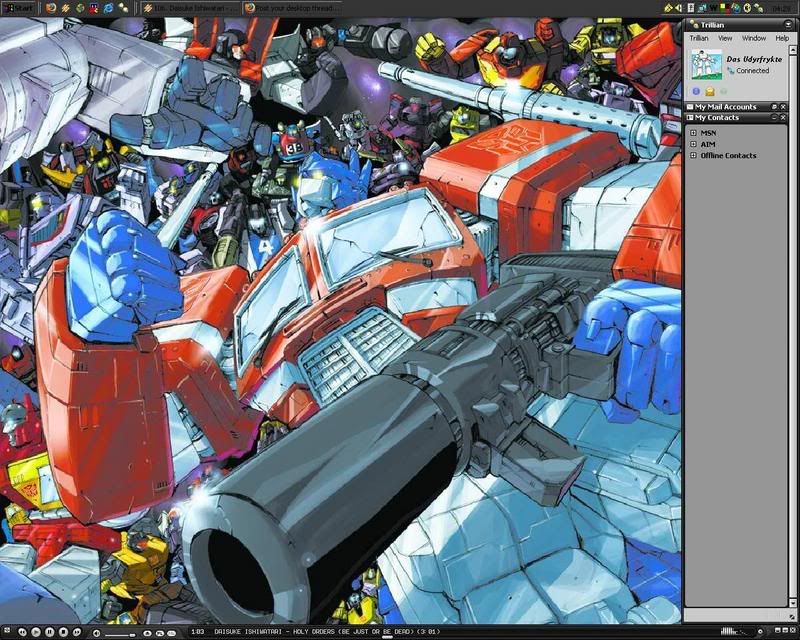Click the blue globe icon under the avatar

(695, 91)
